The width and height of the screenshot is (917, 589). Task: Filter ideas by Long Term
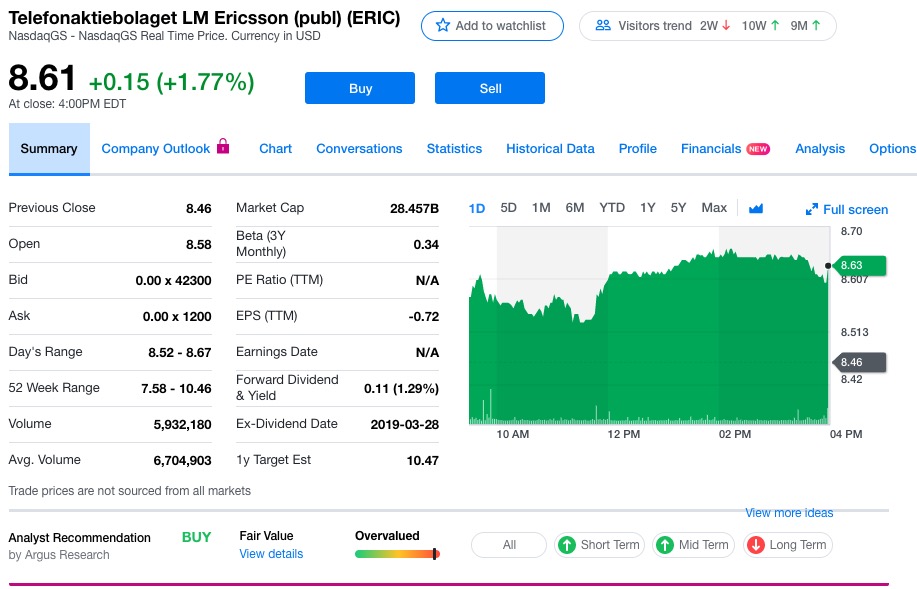(x=787, y=545)
